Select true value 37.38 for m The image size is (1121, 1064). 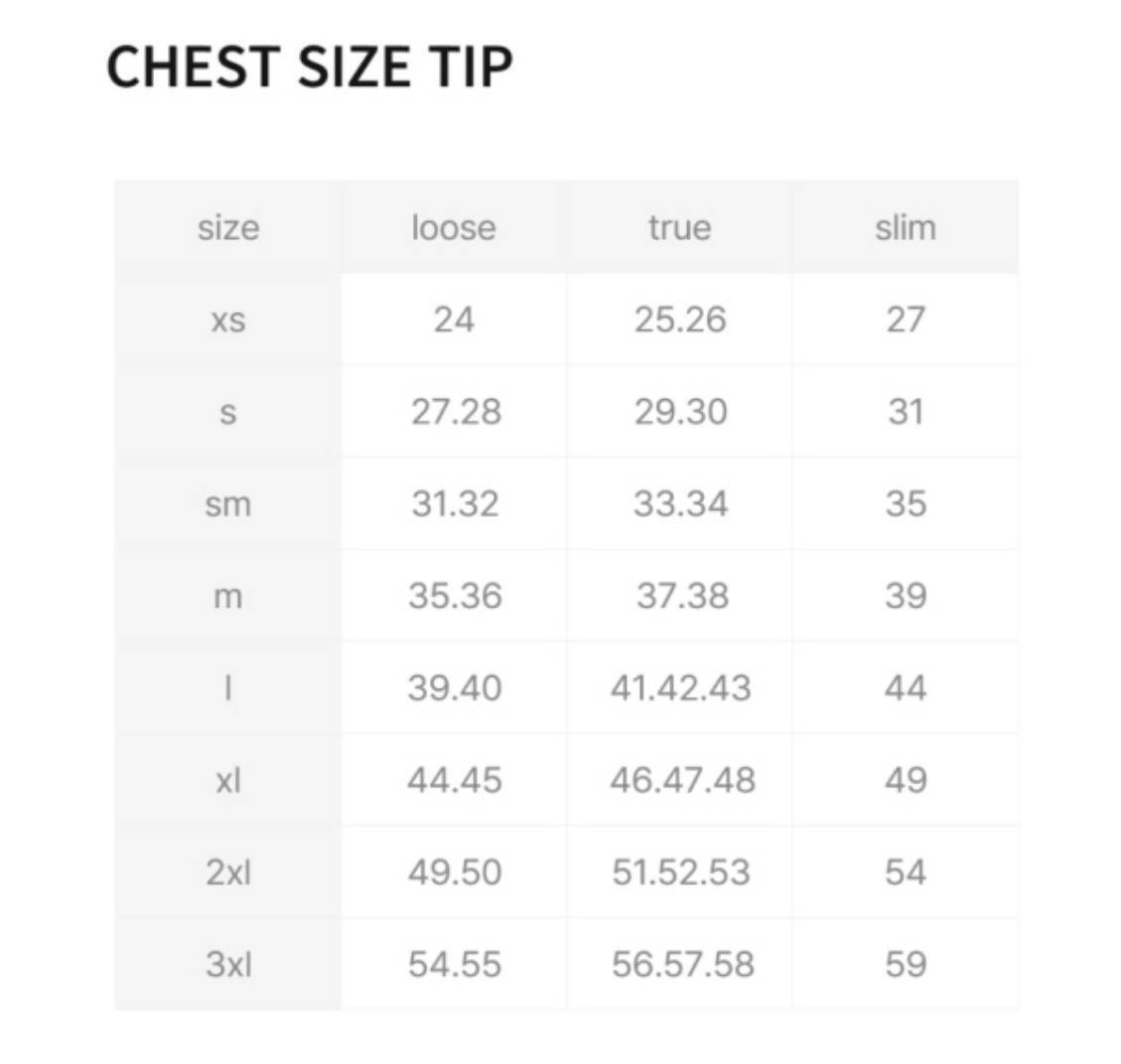[x=682, y=596]
